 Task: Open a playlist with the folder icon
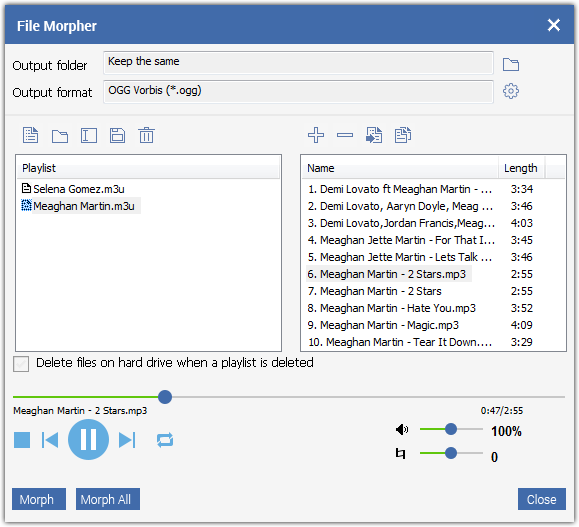coord(60,136)
